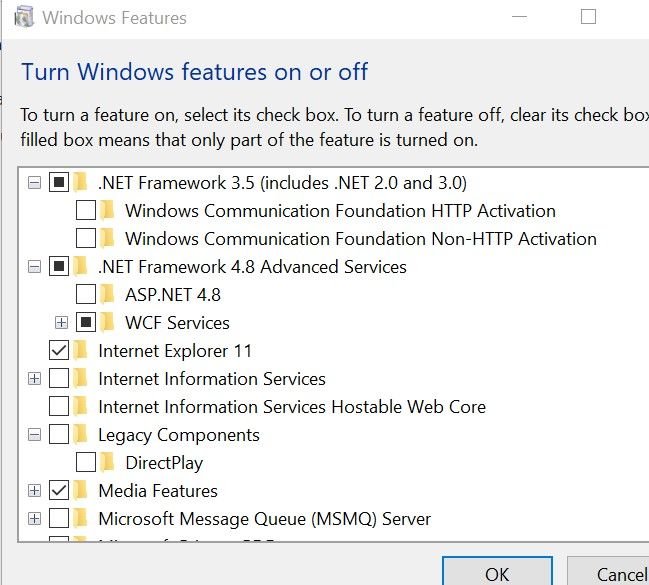Select Windows Communication Foundation Non-HTTP Activation item
Screen dimensions: 649x585
tap(360, 239)
